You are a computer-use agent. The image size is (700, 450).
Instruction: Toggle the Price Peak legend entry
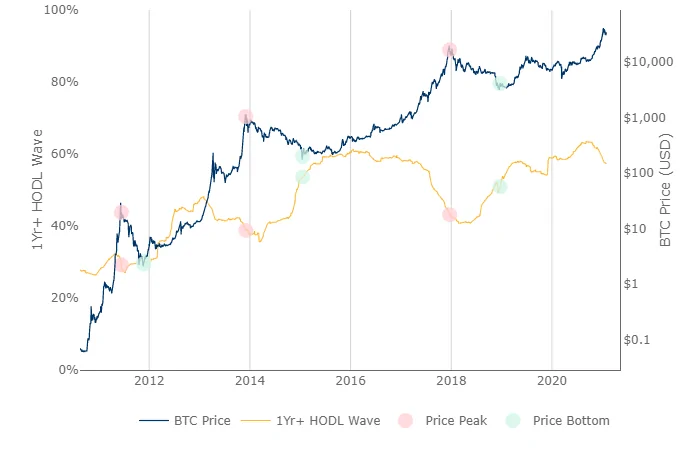(442, 421)
